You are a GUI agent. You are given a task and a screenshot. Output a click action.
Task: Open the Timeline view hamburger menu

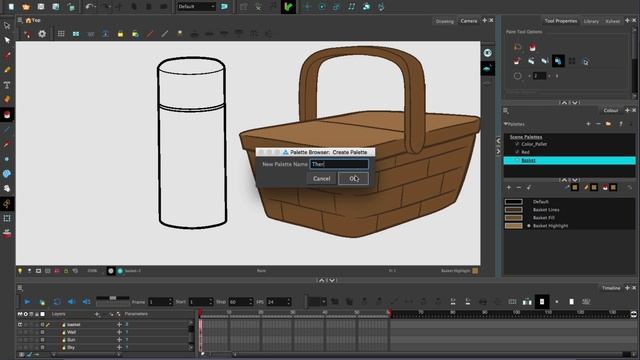coord(20,288)
